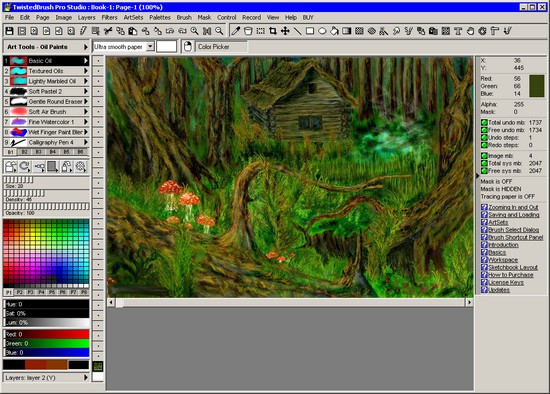The width and height of the screenshot is (550, 394).
Task: Toggle the mouse button indicator beside Color Picker
Action: (188, 46)
